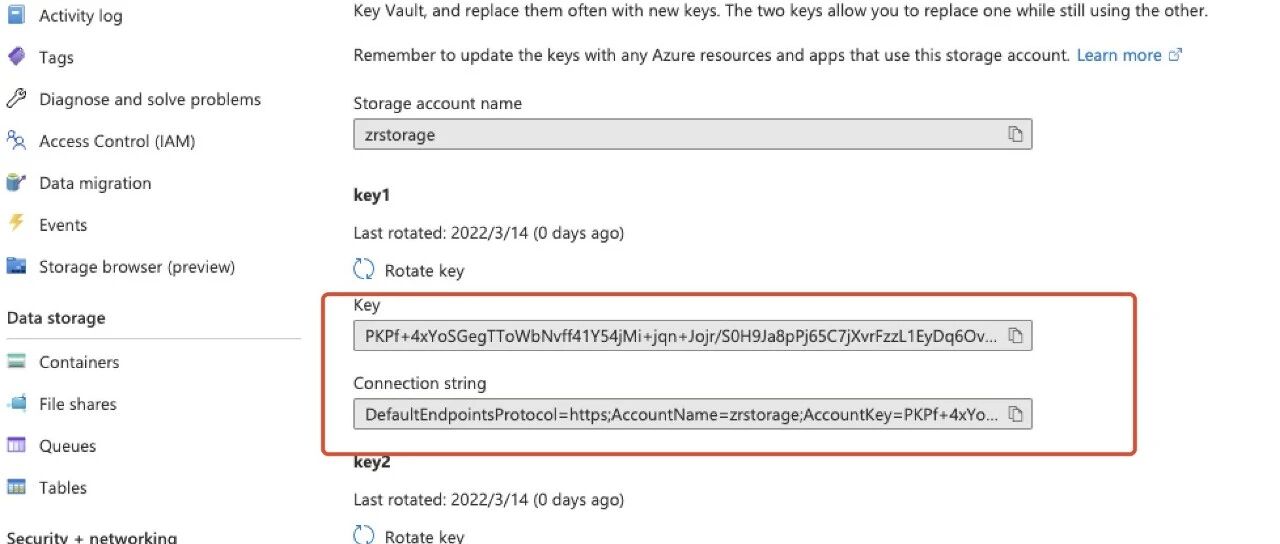Click the Security + networking heading
Screen dimensions: 1280x544
92,538
